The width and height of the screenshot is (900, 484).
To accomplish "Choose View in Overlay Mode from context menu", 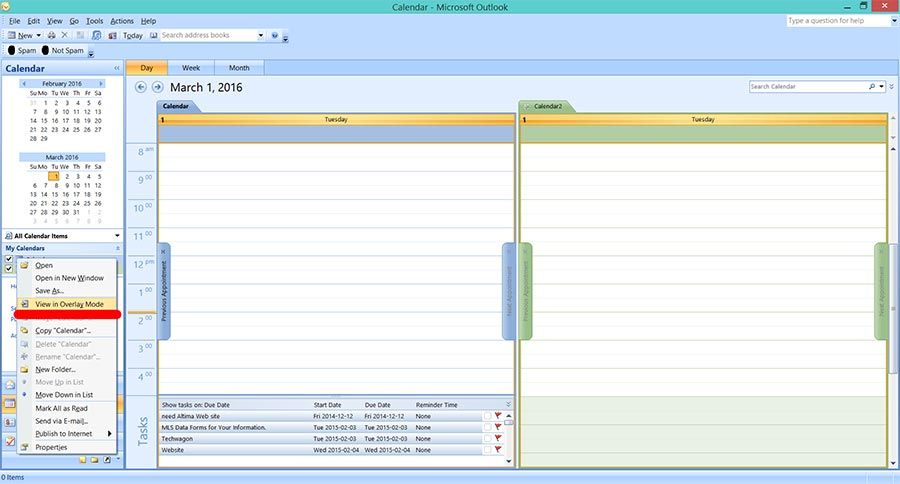I will [68, 304].
